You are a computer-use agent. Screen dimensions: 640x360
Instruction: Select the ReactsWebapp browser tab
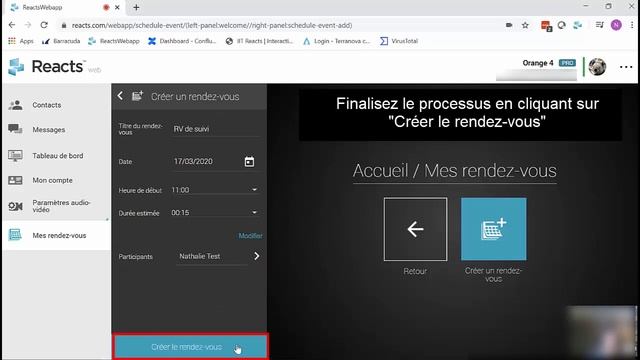pyautogui.click(x=65, y=7)
